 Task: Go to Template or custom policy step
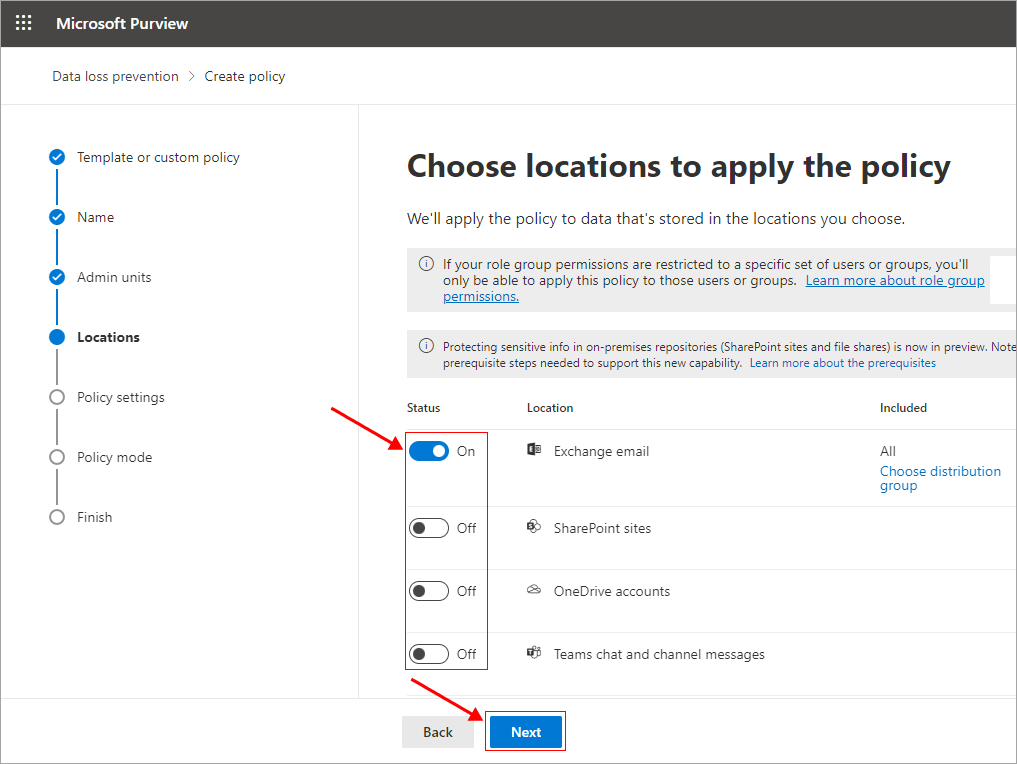[x=158, y=158]
